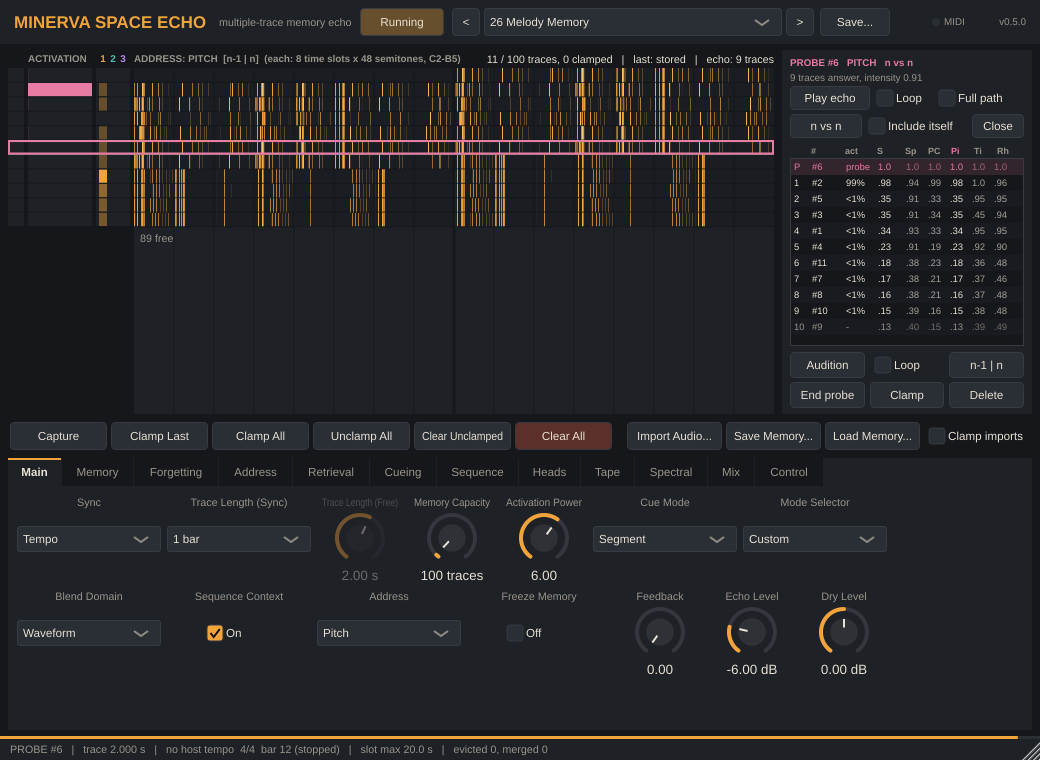Click the Audition button

point(827,365)
